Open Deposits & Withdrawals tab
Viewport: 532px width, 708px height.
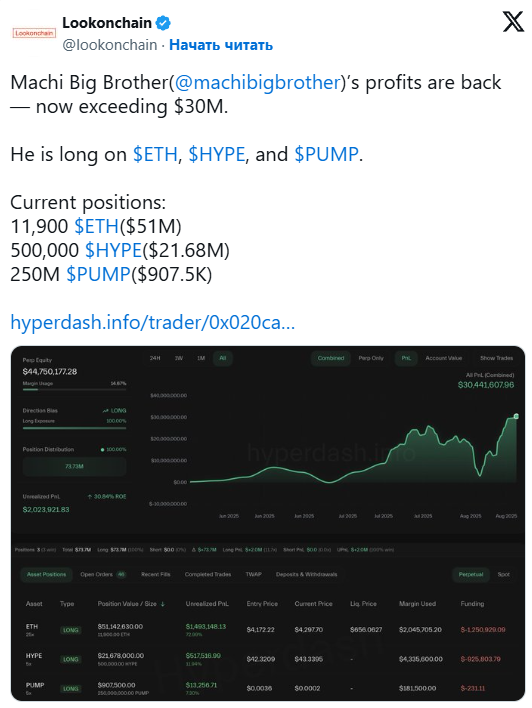click(x=306, y=574)
